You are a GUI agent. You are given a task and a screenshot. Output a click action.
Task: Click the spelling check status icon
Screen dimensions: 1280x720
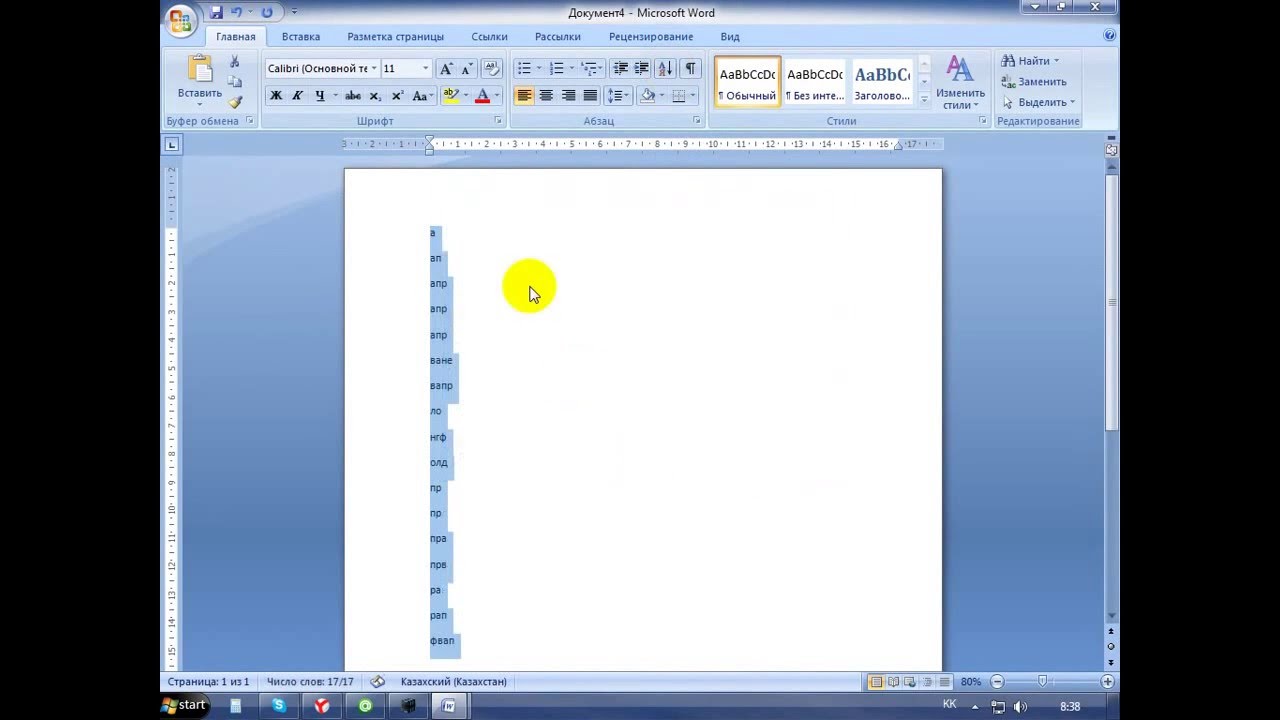[377, 682]
